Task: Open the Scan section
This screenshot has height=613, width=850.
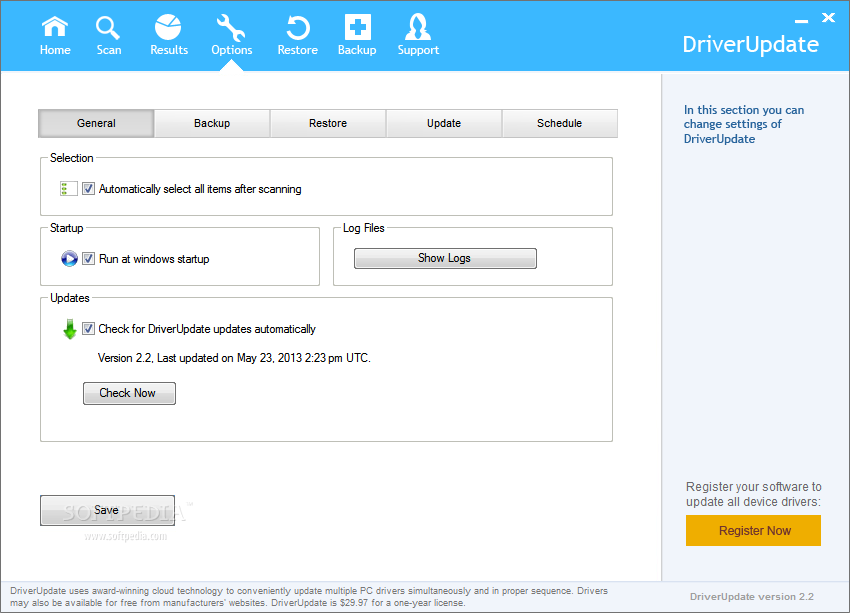Action: point(108,36)
